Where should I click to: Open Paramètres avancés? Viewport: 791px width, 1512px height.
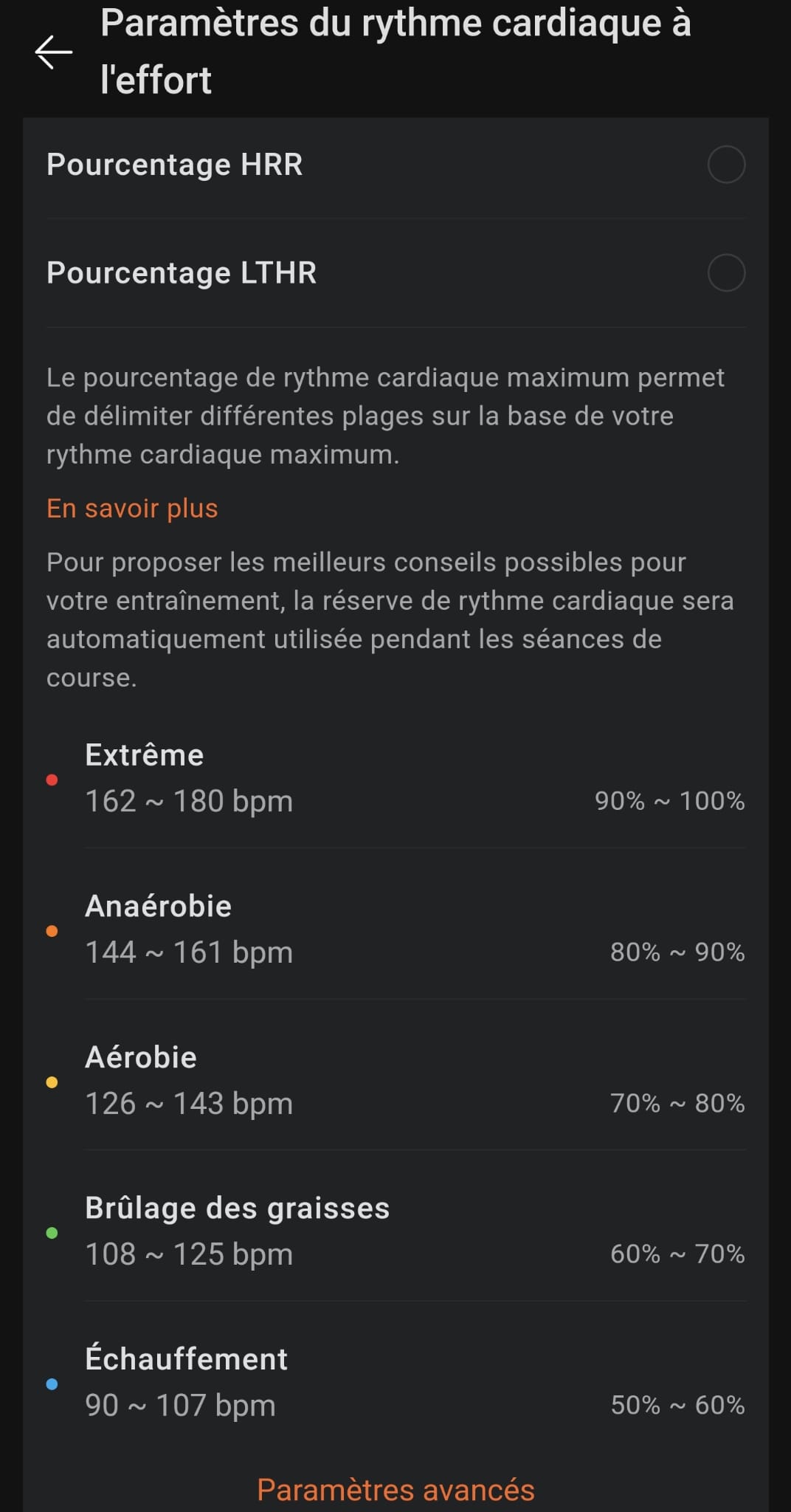pyautogui.click(x=395, y=1490)
